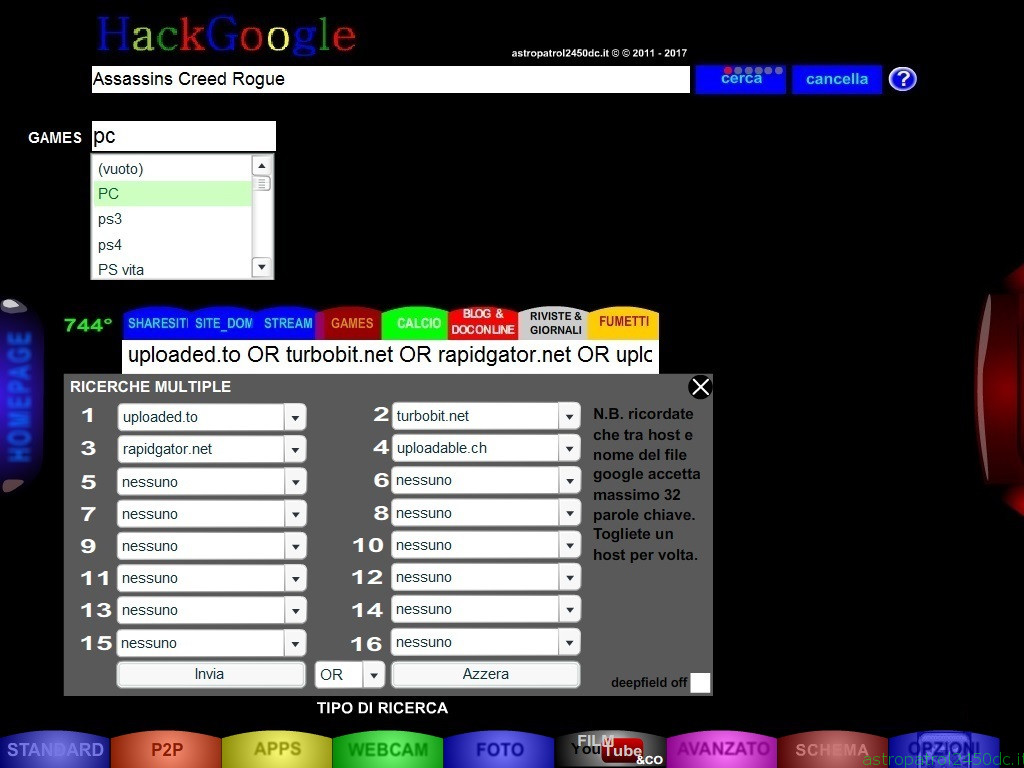Select FILM YouTube & CO search type
This screenshot has width=1024, height=768.
point(610,750)
